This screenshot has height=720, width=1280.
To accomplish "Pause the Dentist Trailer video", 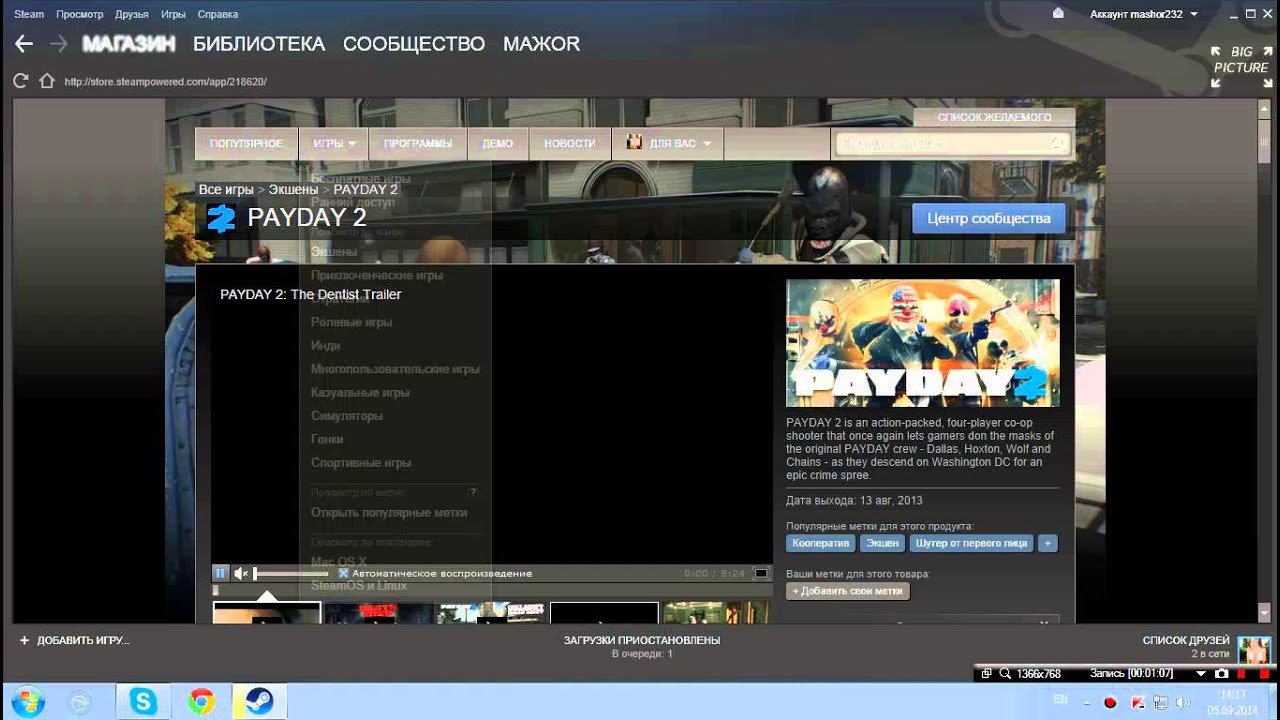I will tap(220, 573).
